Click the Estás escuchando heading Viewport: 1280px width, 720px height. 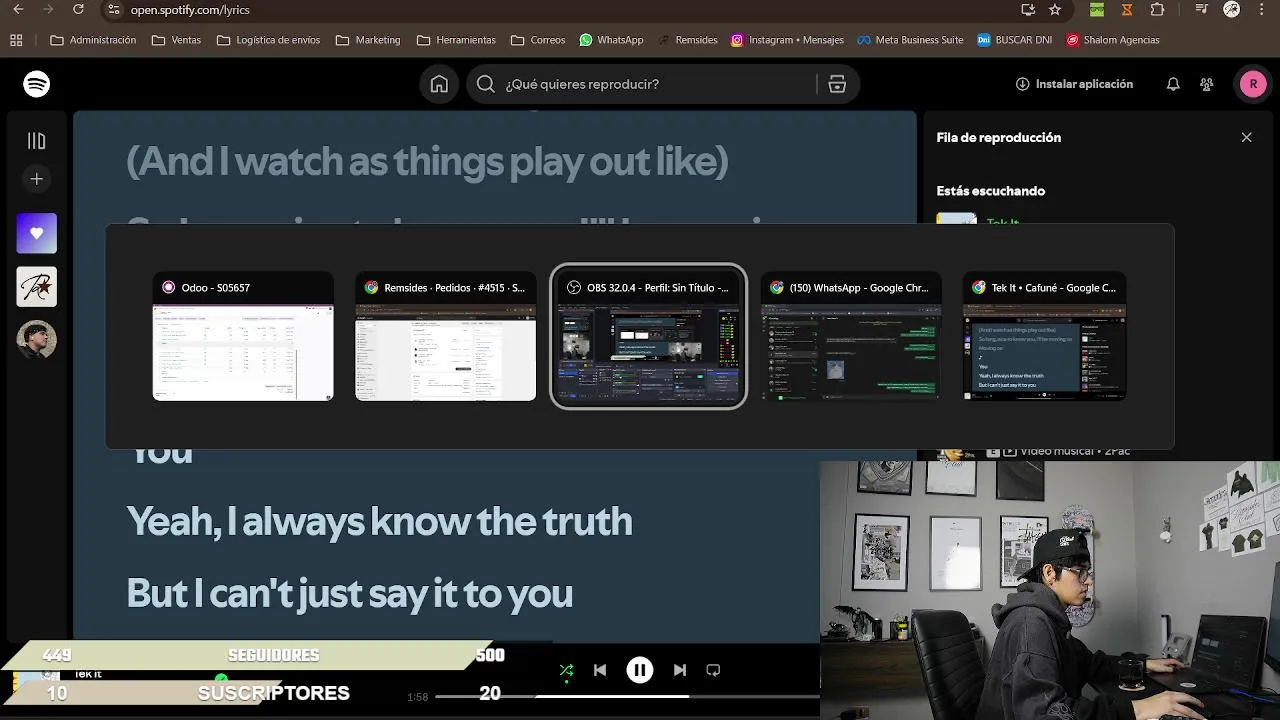tap(990, 191)
